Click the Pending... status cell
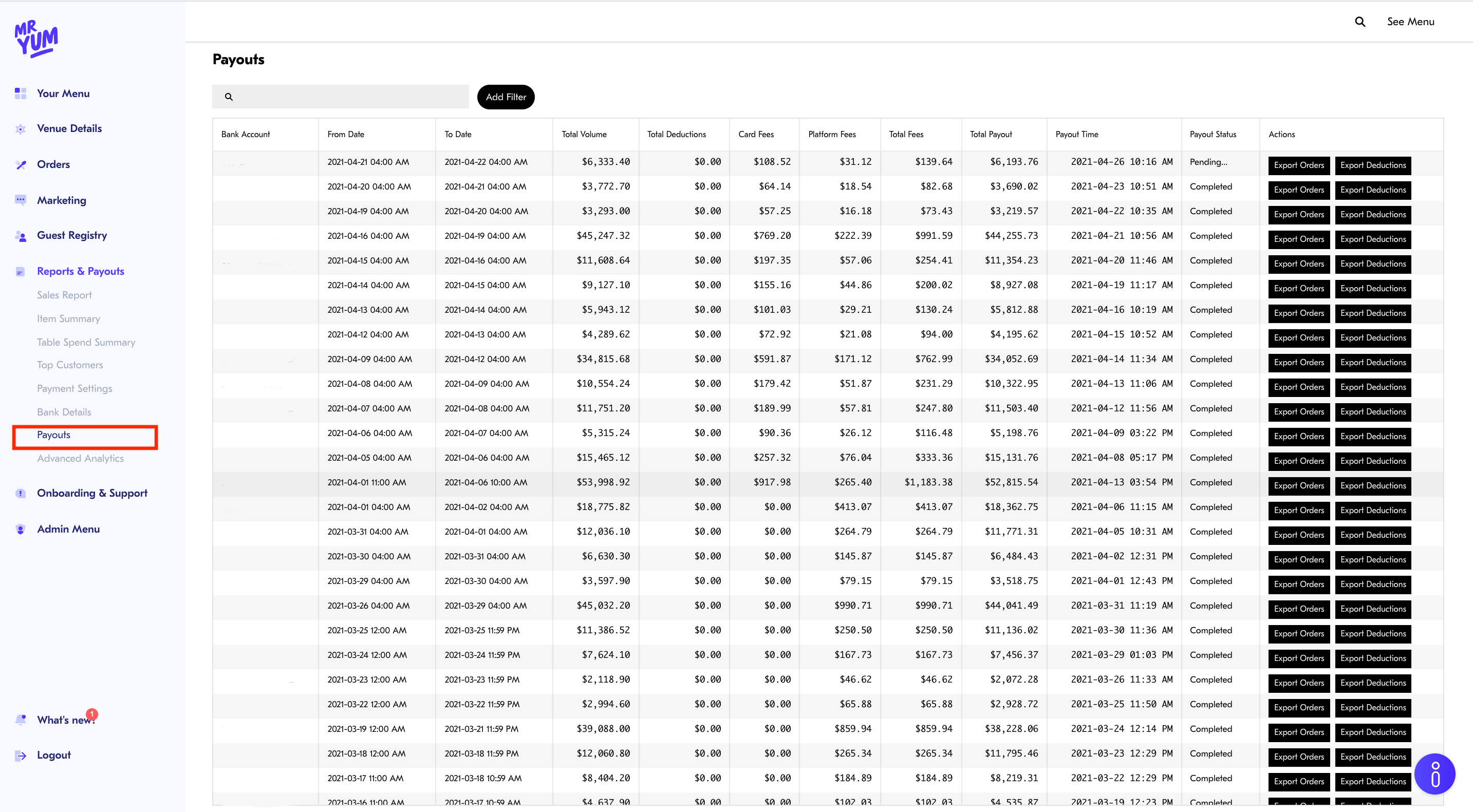Image resolution: width=1473 pixels, height=812 pixels. pos(1208,162)
